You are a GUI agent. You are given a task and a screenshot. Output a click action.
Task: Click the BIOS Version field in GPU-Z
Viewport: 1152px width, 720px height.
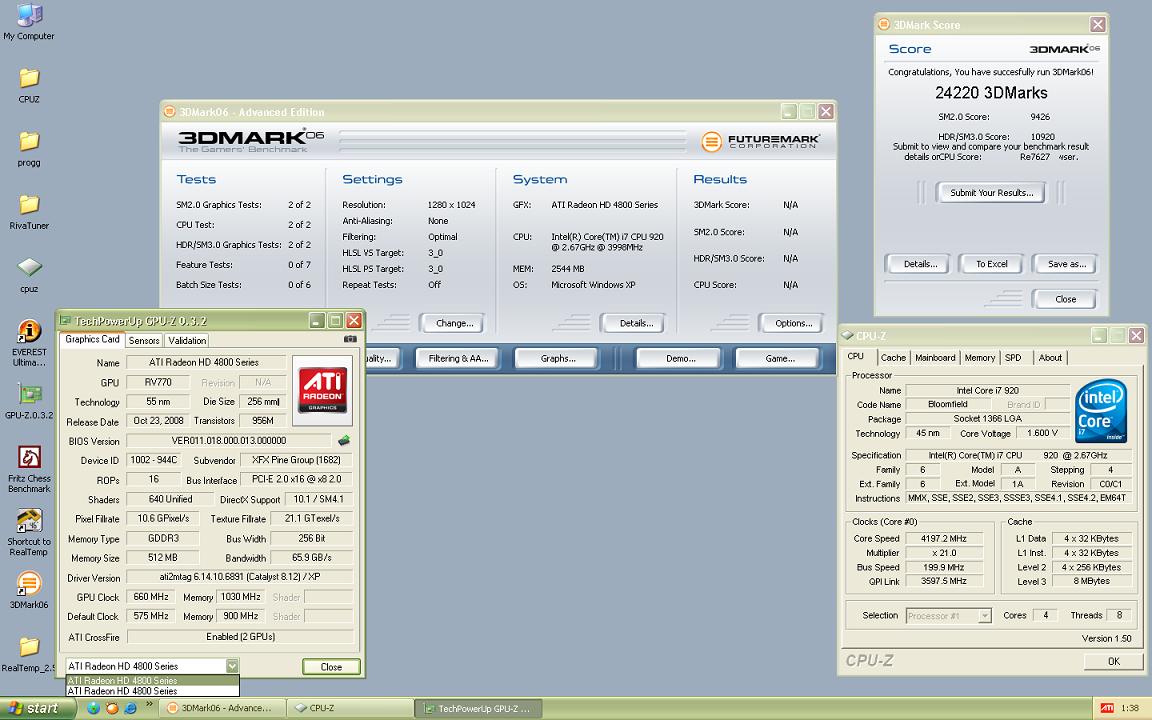(229, 441)
